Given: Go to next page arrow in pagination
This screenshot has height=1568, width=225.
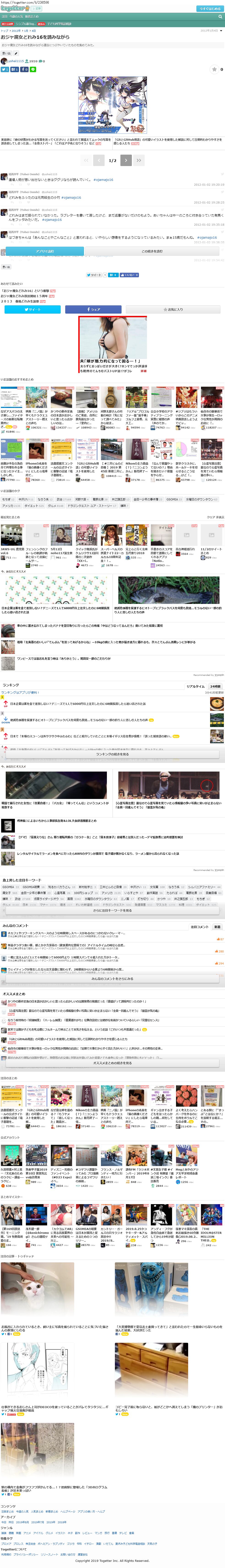Looking at the screenshot, I should [x=126, y=160].
